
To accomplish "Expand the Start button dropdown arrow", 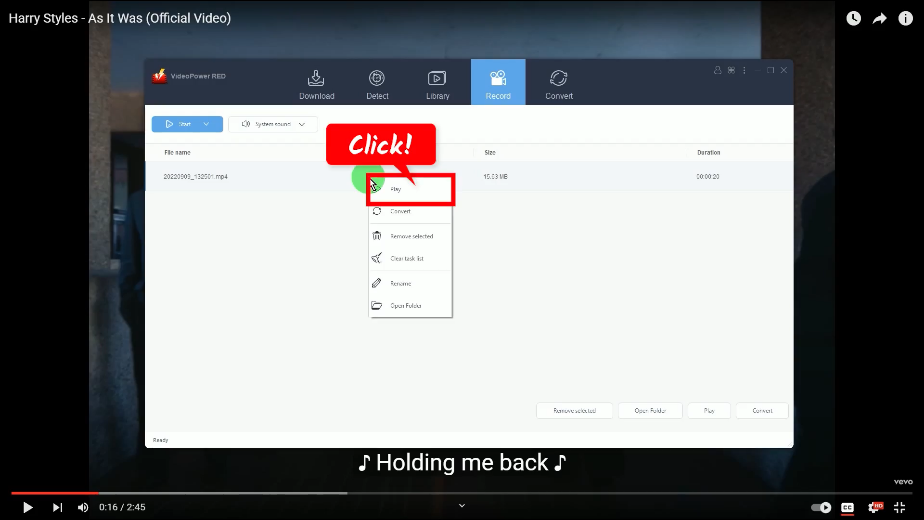I will point(206,124).
